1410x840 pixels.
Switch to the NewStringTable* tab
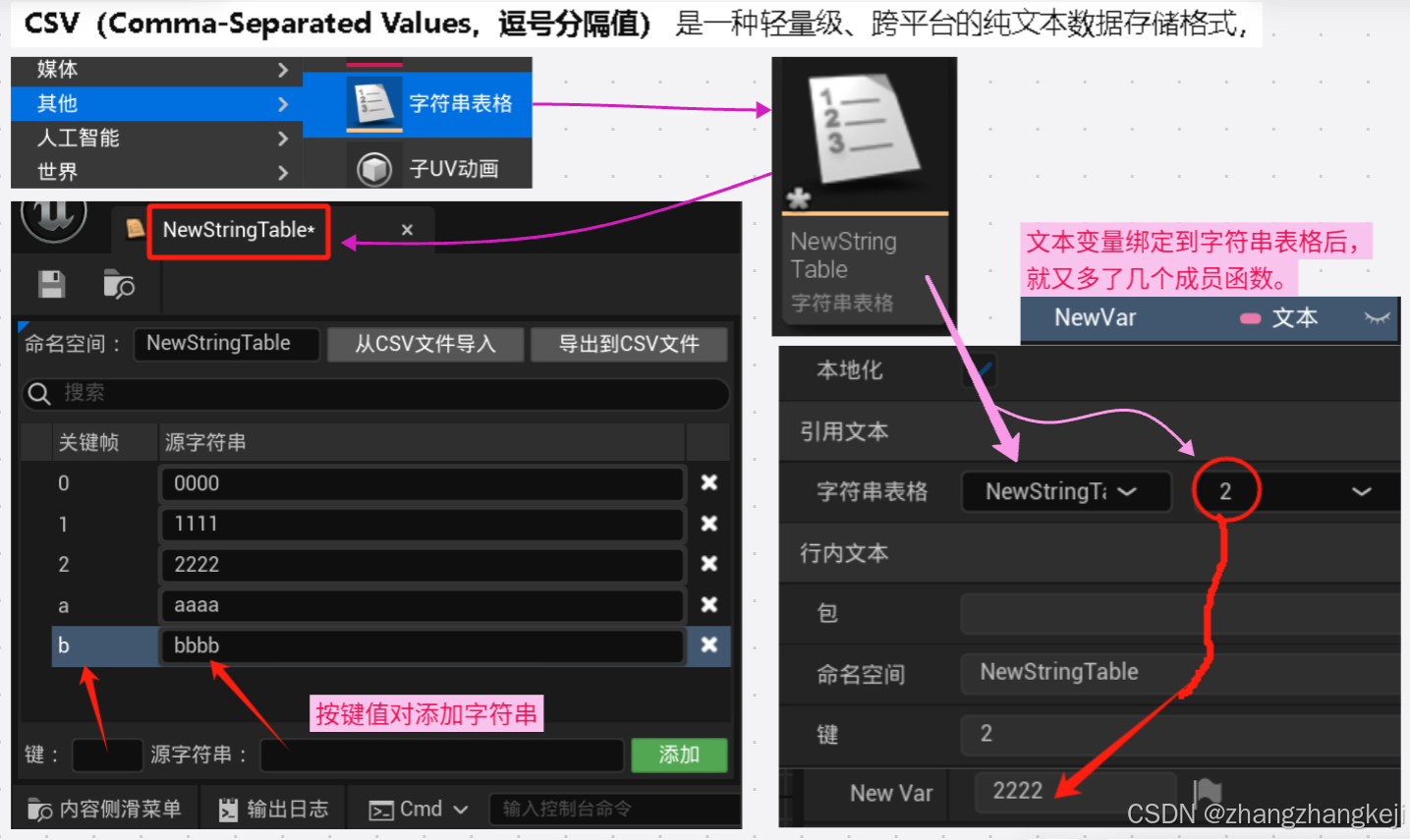tap(239, 231)
